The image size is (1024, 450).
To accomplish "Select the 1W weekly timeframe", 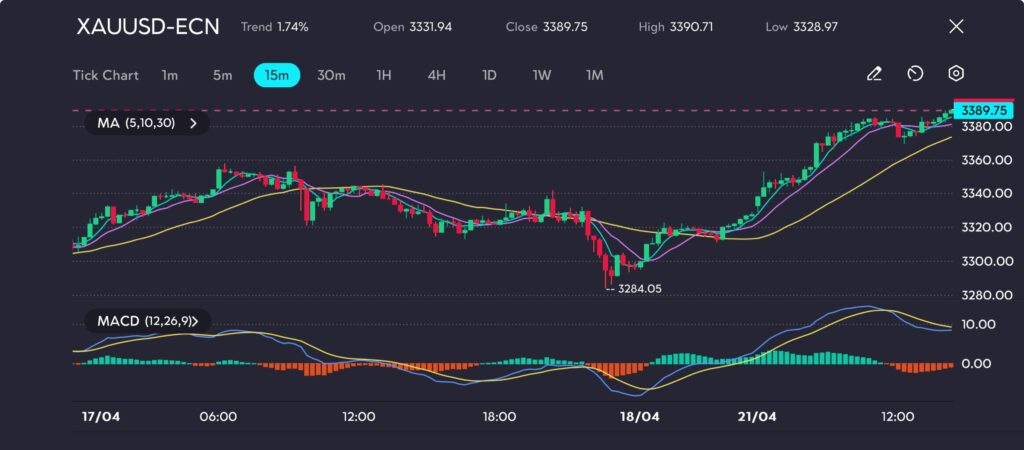I will [542, 75].
